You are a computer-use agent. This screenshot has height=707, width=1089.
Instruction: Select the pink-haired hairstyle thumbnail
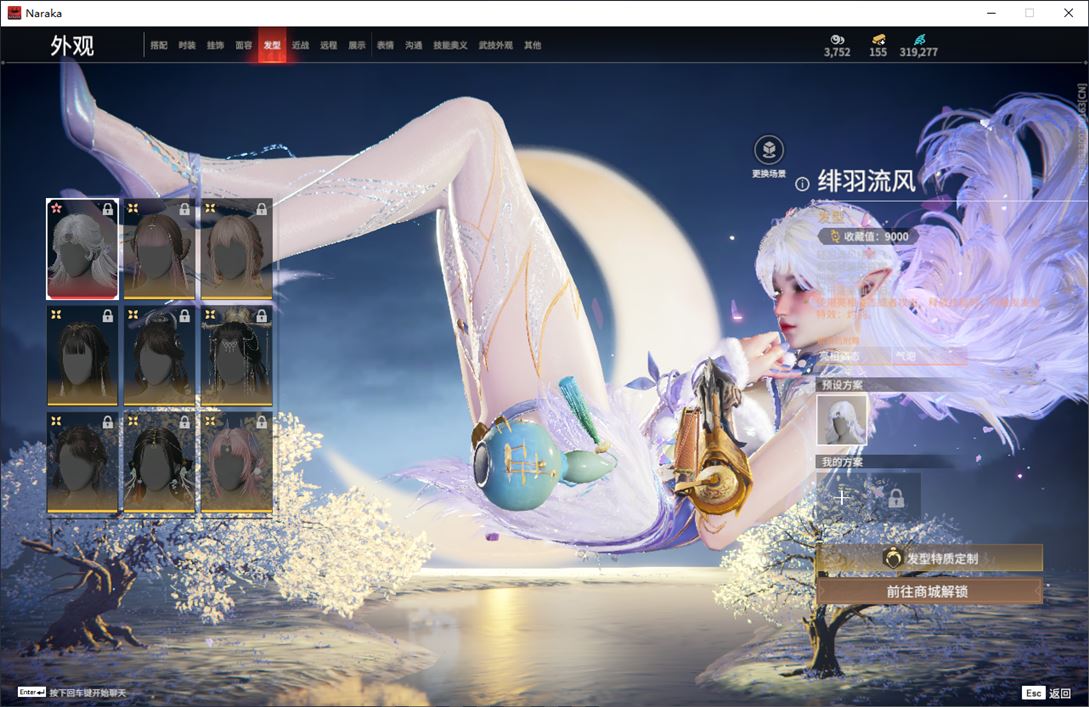(236, 463)
